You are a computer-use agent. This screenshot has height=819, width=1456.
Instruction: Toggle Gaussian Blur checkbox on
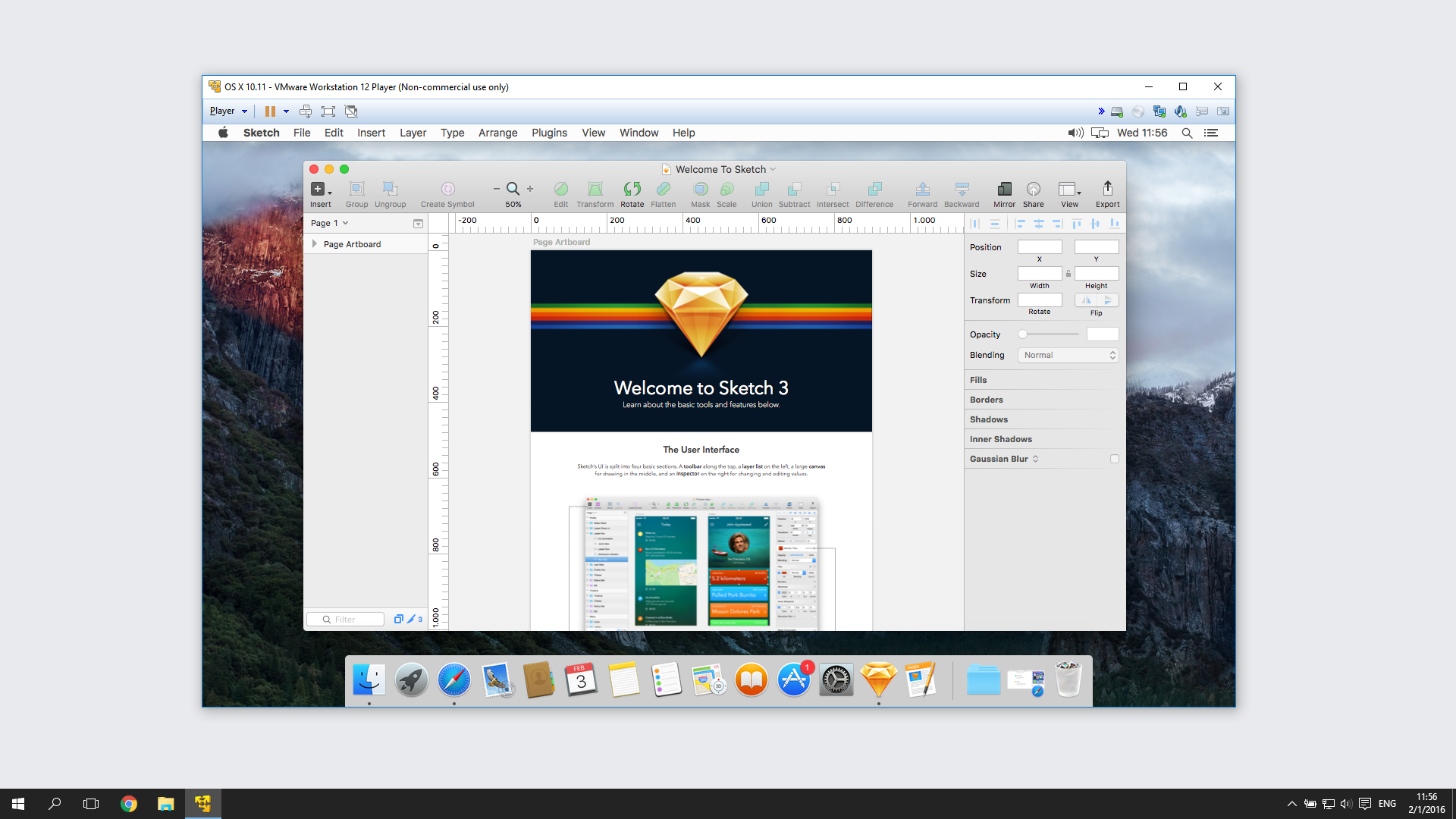pos(1113,458)
